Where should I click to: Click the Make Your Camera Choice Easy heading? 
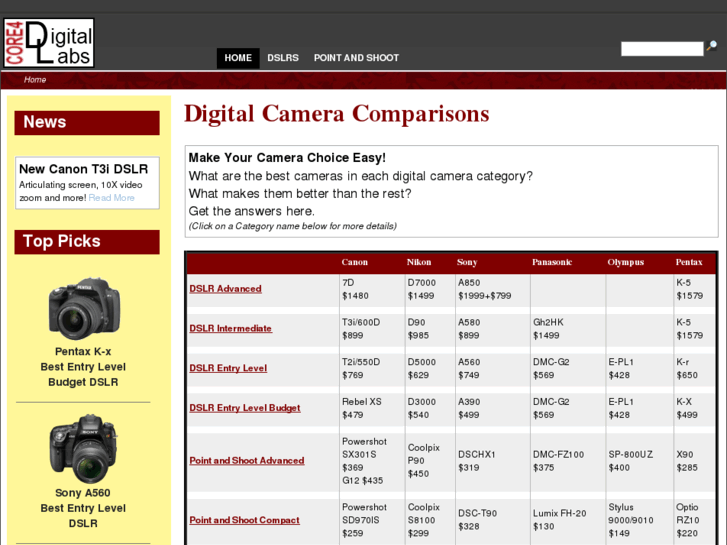click(287, 158)
